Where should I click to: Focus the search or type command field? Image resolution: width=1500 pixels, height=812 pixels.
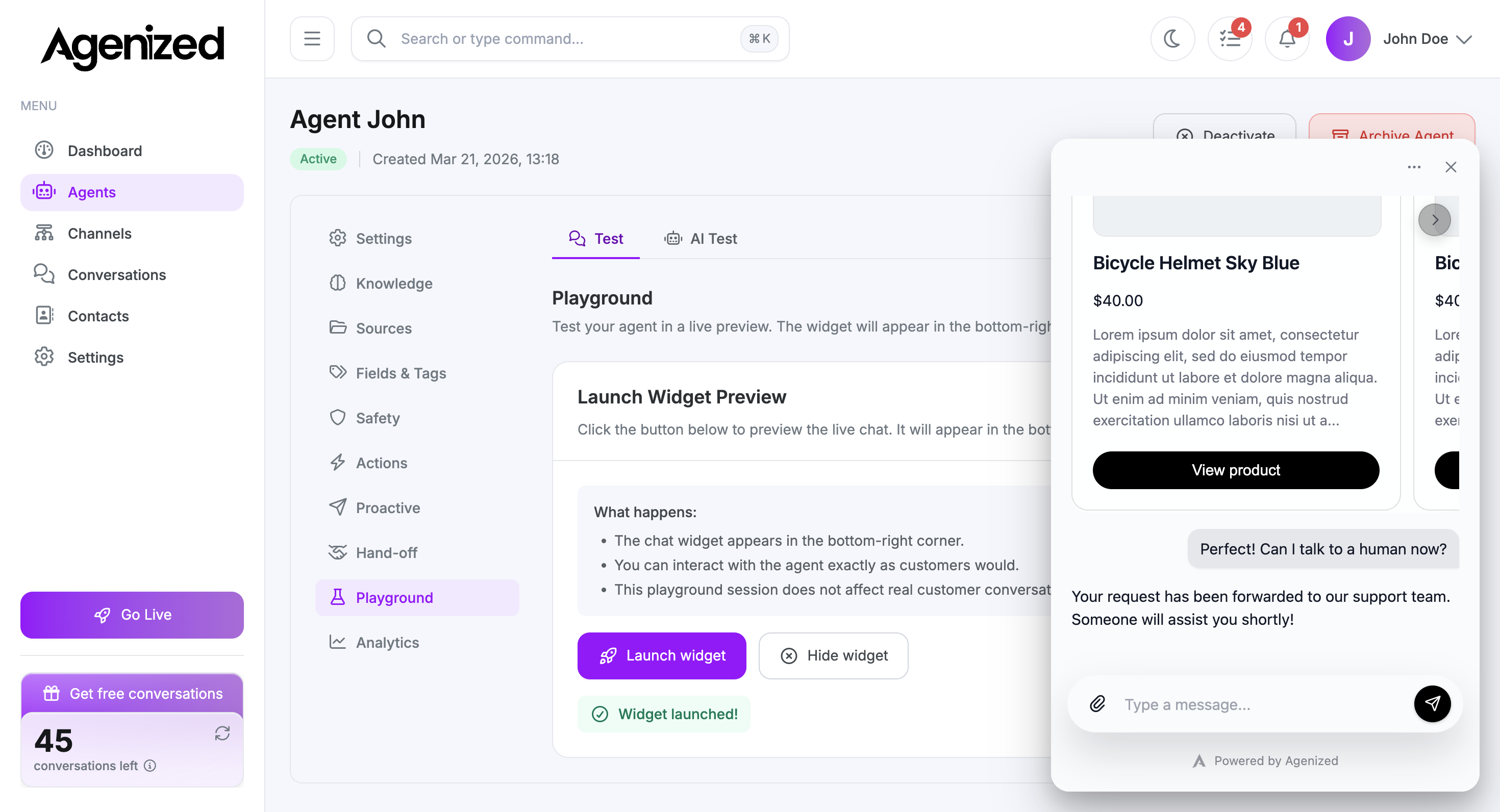click(x=570, y=39)
